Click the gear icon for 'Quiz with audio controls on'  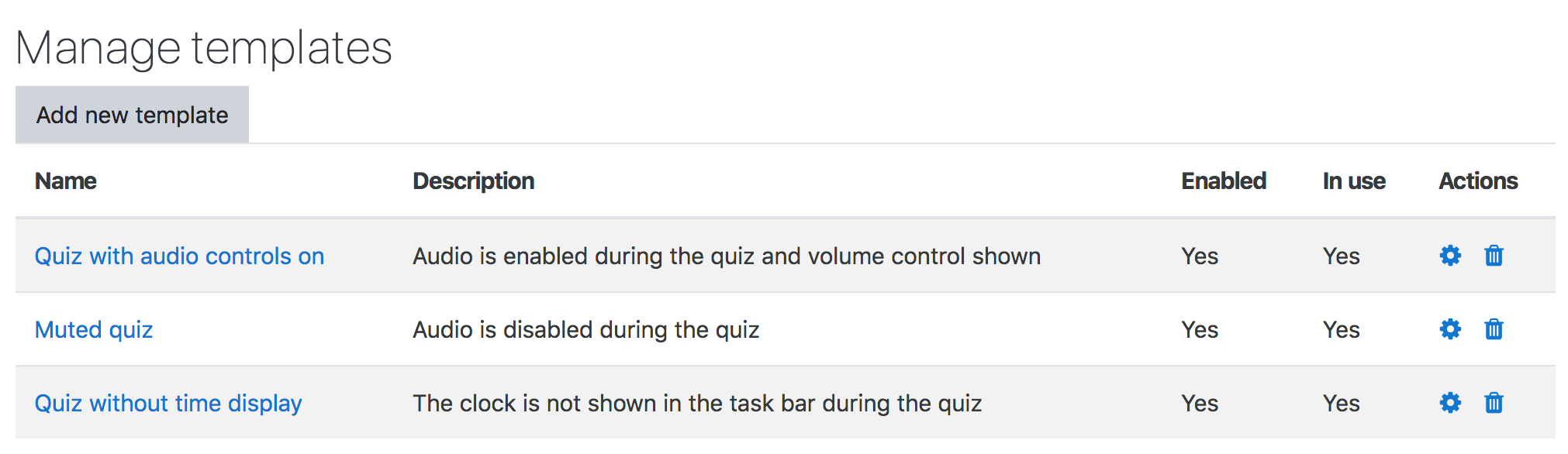[x=1450, y=256]
